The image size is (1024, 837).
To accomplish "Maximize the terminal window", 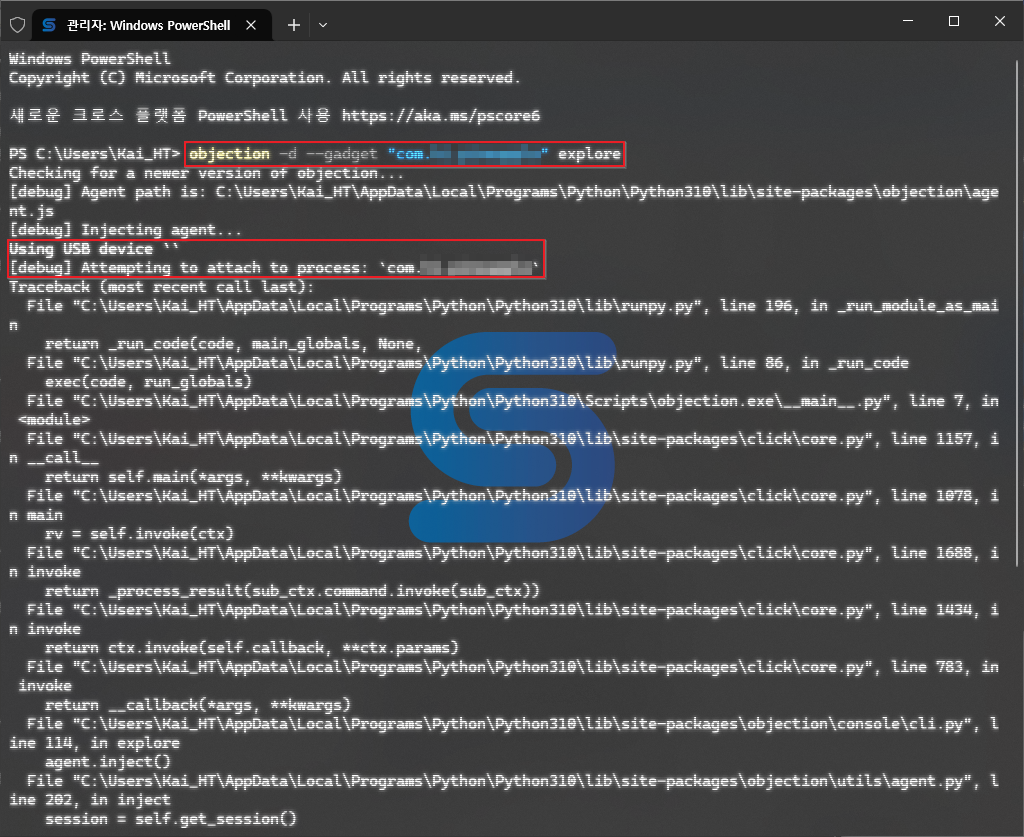I will (x=953, y=21).
